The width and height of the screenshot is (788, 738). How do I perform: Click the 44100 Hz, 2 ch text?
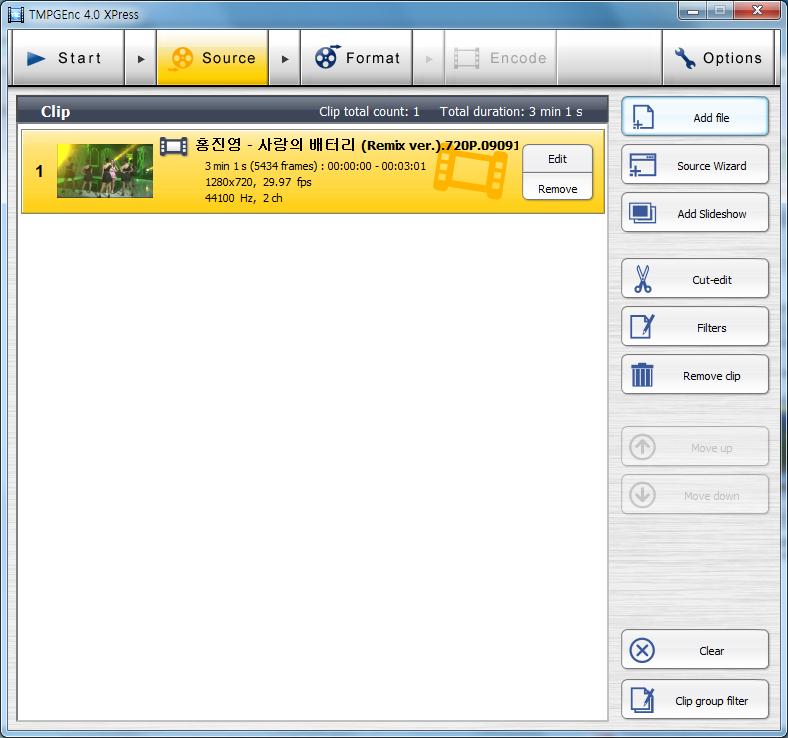243,198
